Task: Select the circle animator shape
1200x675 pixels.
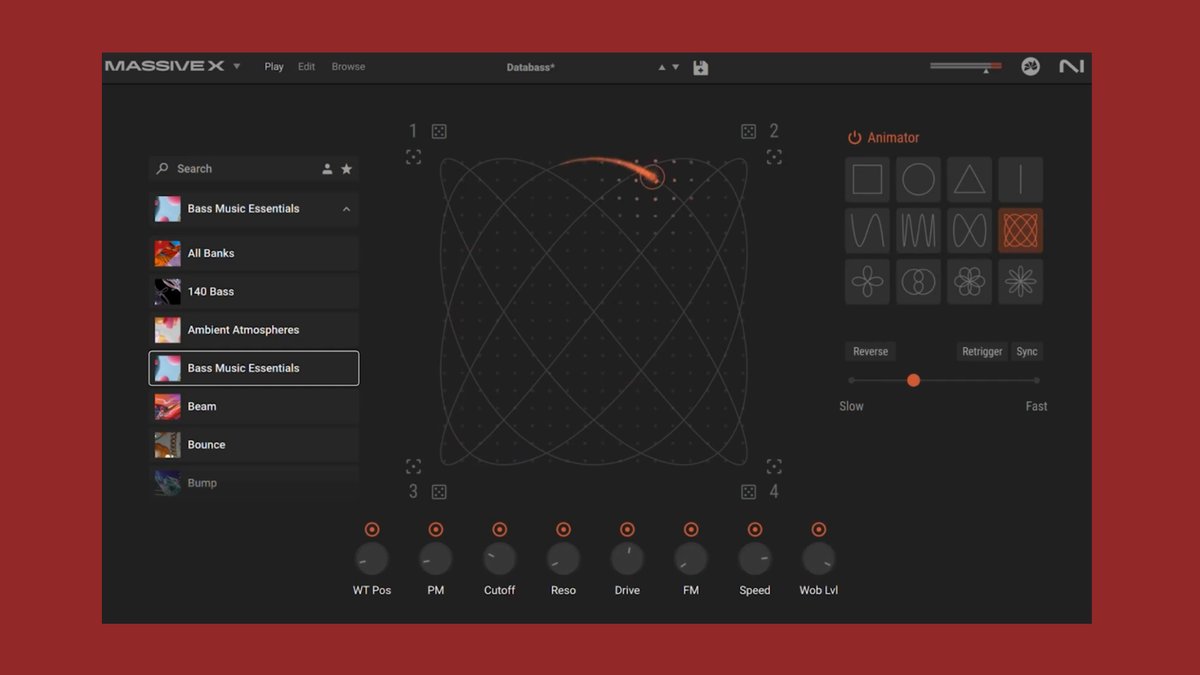Action: click(x=918, y=180)
